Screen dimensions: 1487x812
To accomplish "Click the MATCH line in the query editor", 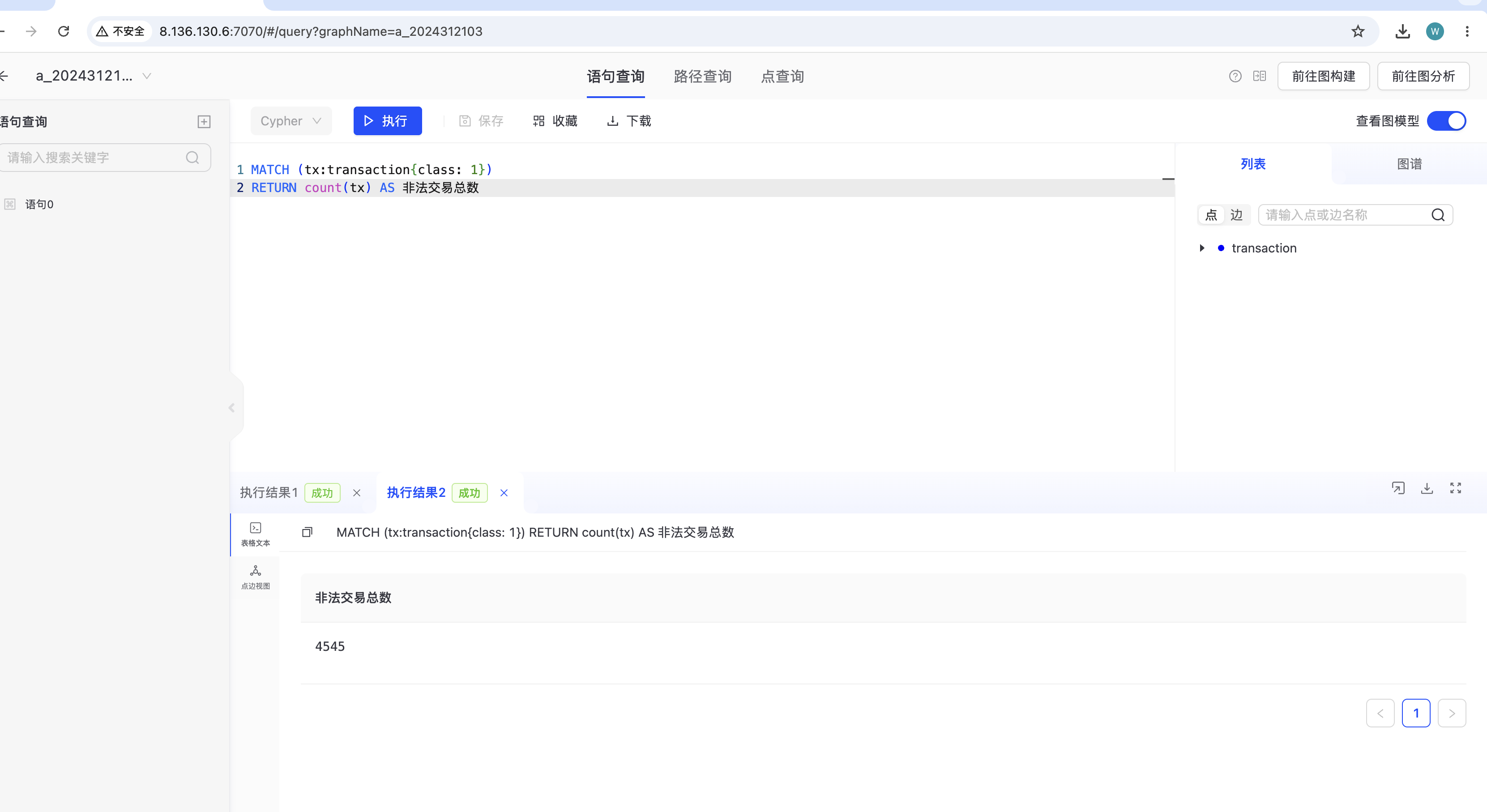I will (371, 170).
